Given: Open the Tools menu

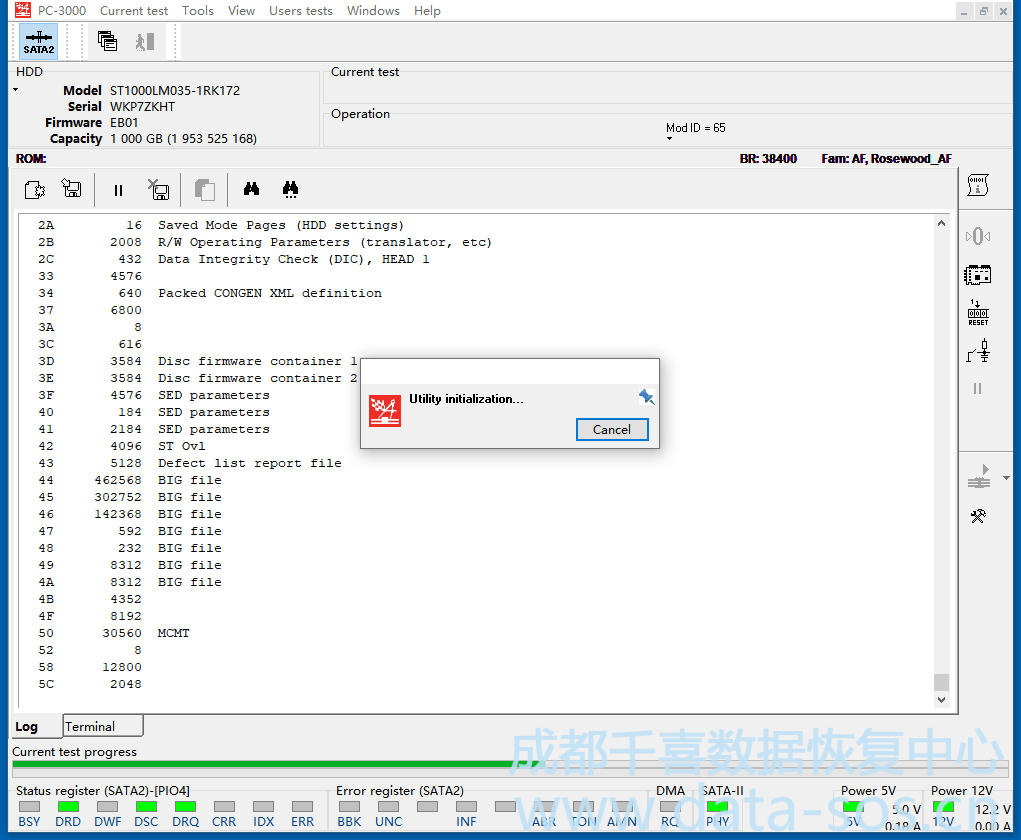Looking at the screenshot, I should (x=197, y=11).
